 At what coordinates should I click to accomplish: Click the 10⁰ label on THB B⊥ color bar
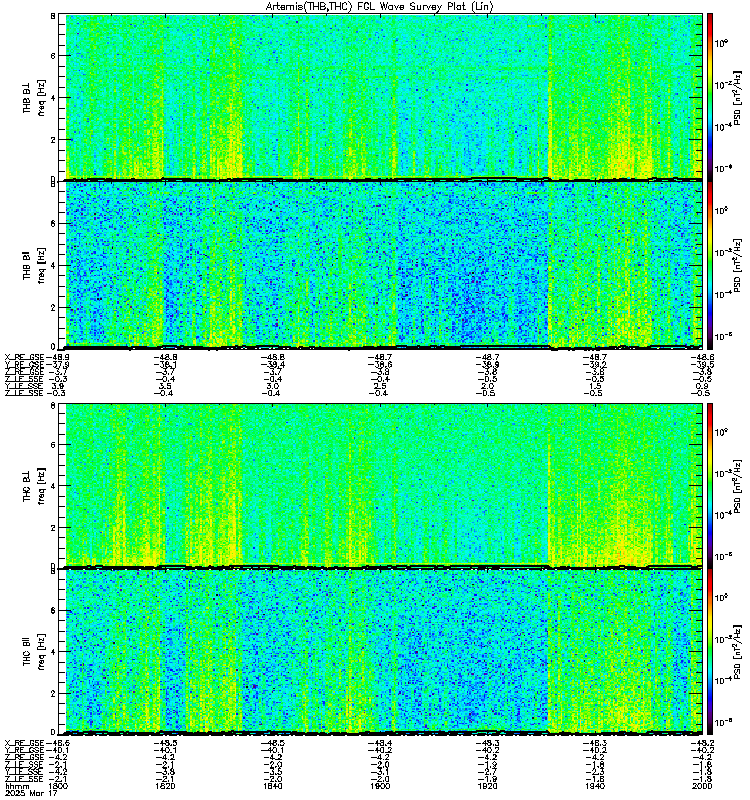click(x=721, y=44)
